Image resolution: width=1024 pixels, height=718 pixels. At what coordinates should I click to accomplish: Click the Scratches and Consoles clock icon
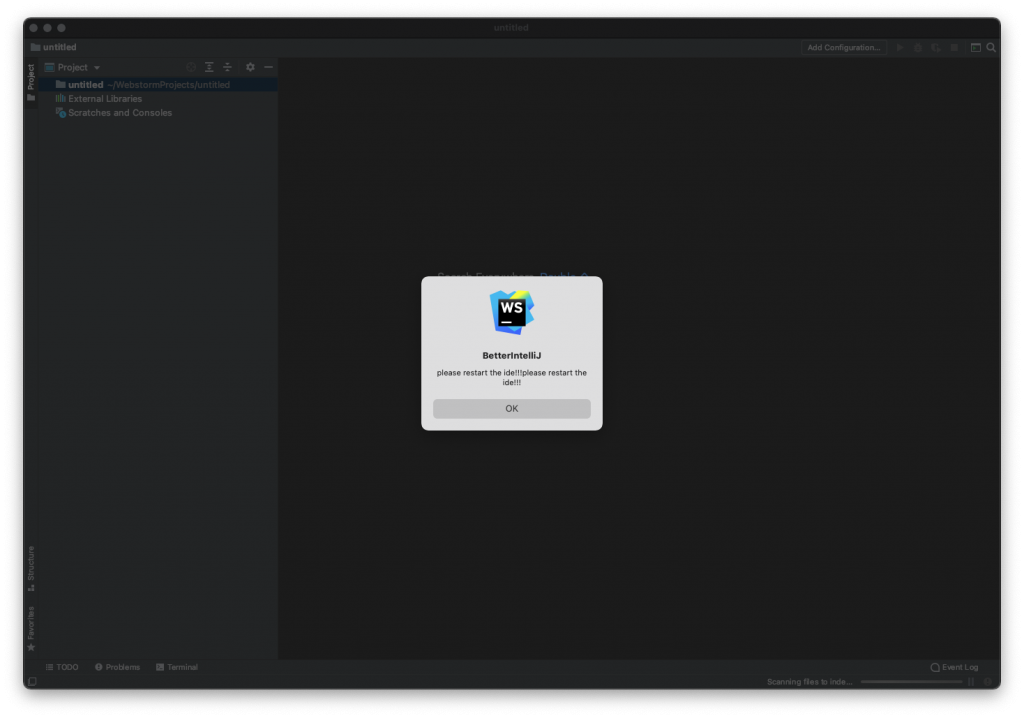61,113
